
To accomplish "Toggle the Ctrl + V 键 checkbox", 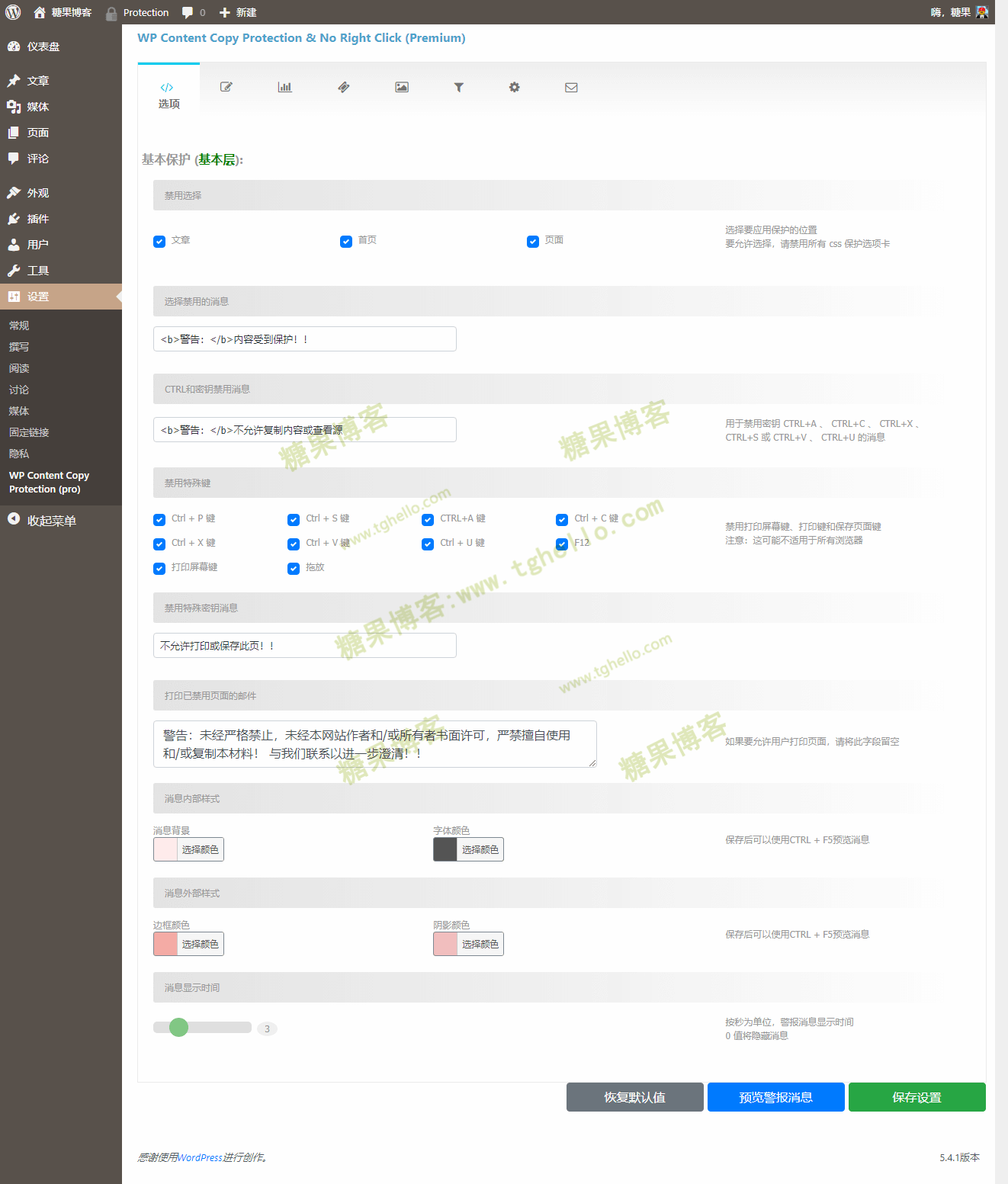I will tap(294, 544).
